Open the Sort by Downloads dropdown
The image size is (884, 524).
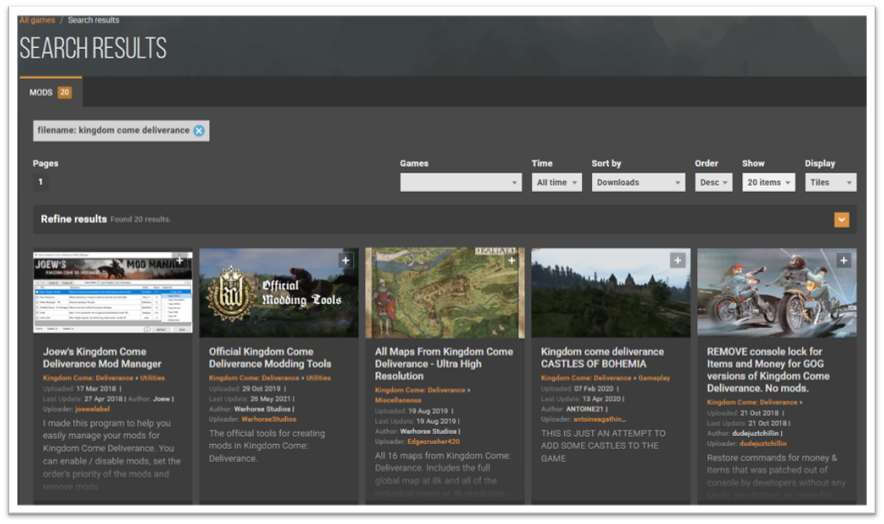point(638,183)
